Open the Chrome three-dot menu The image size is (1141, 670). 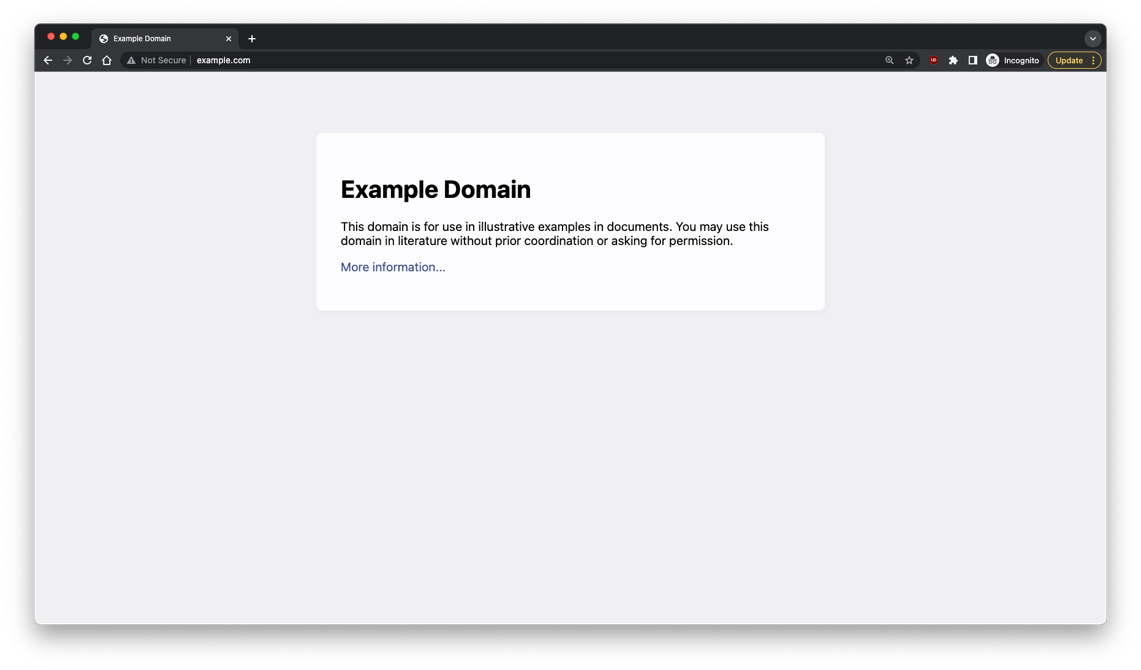point(1092,60)
